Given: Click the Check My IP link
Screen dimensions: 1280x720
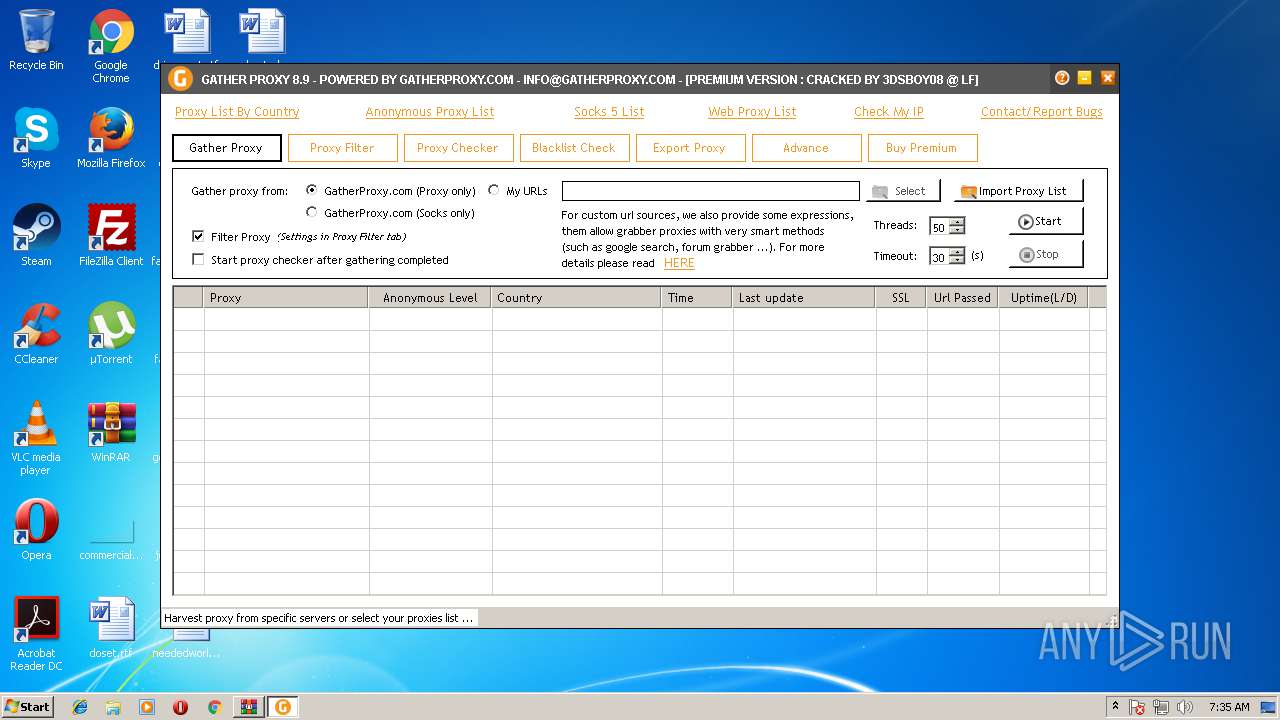Looking at the screenshot, I should [x=889, y=112].
